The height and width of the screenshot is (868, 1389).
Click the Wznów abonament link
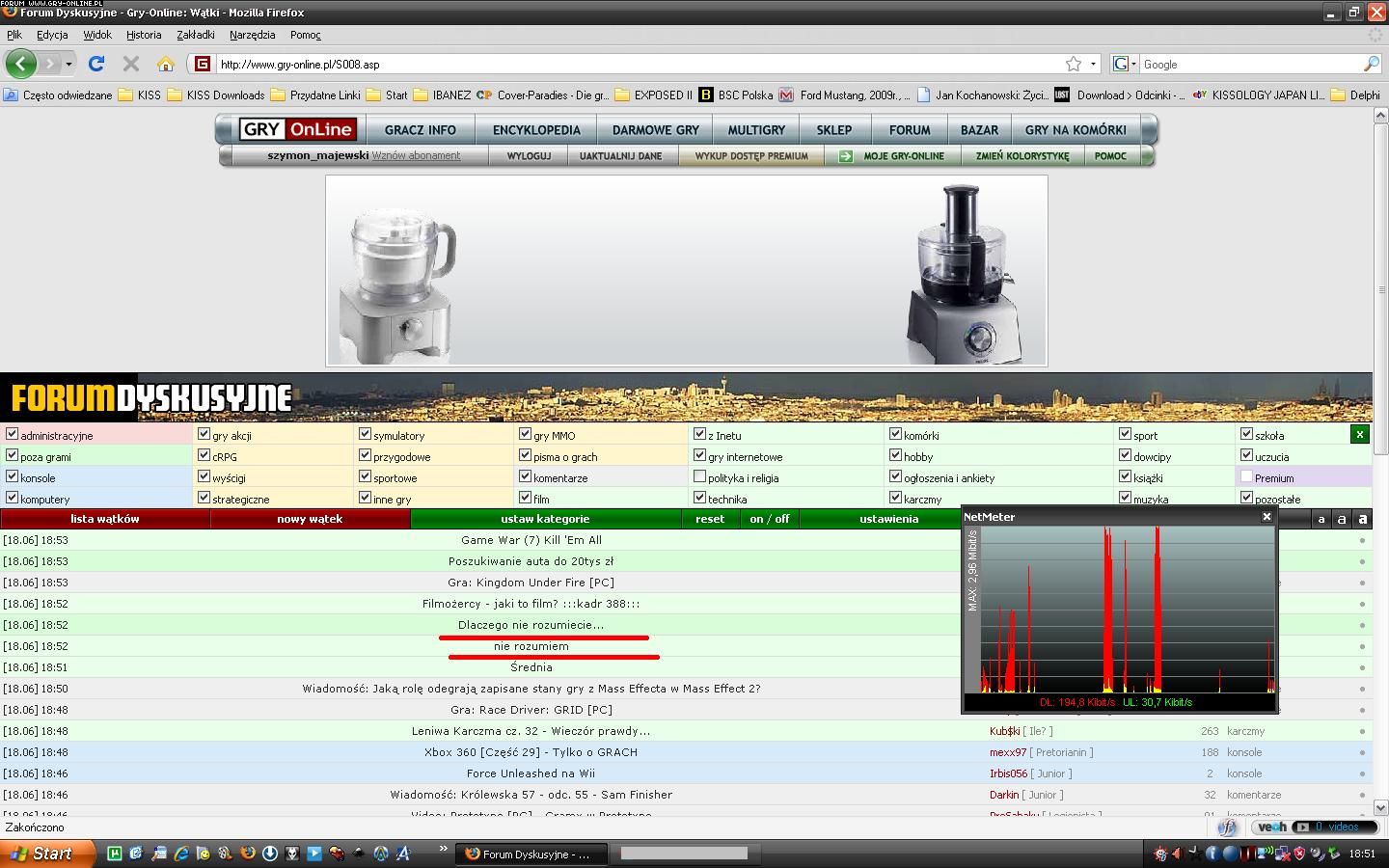[x=416, y=155]
